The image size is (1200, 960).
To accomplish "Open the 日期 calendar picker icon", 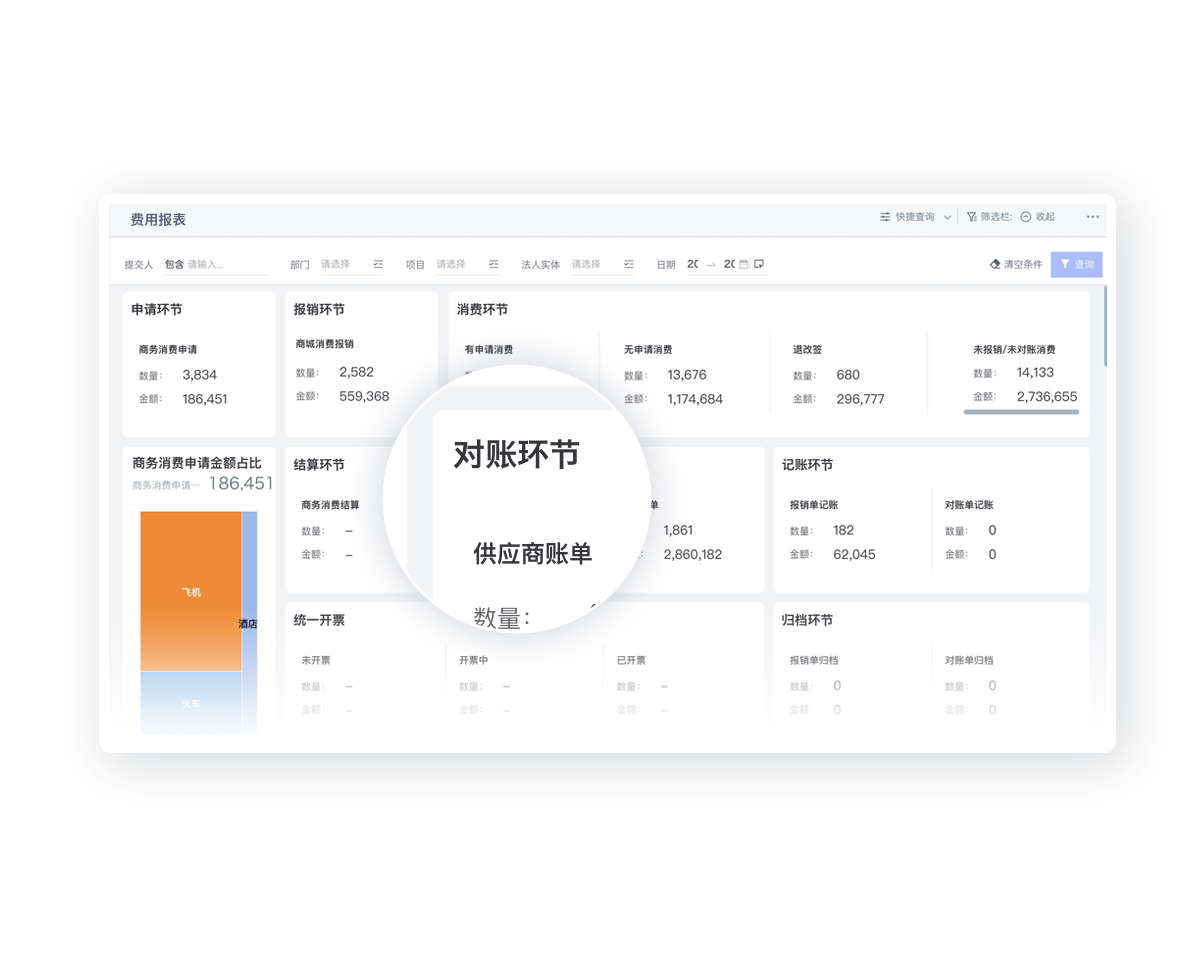I will (744, 265).
